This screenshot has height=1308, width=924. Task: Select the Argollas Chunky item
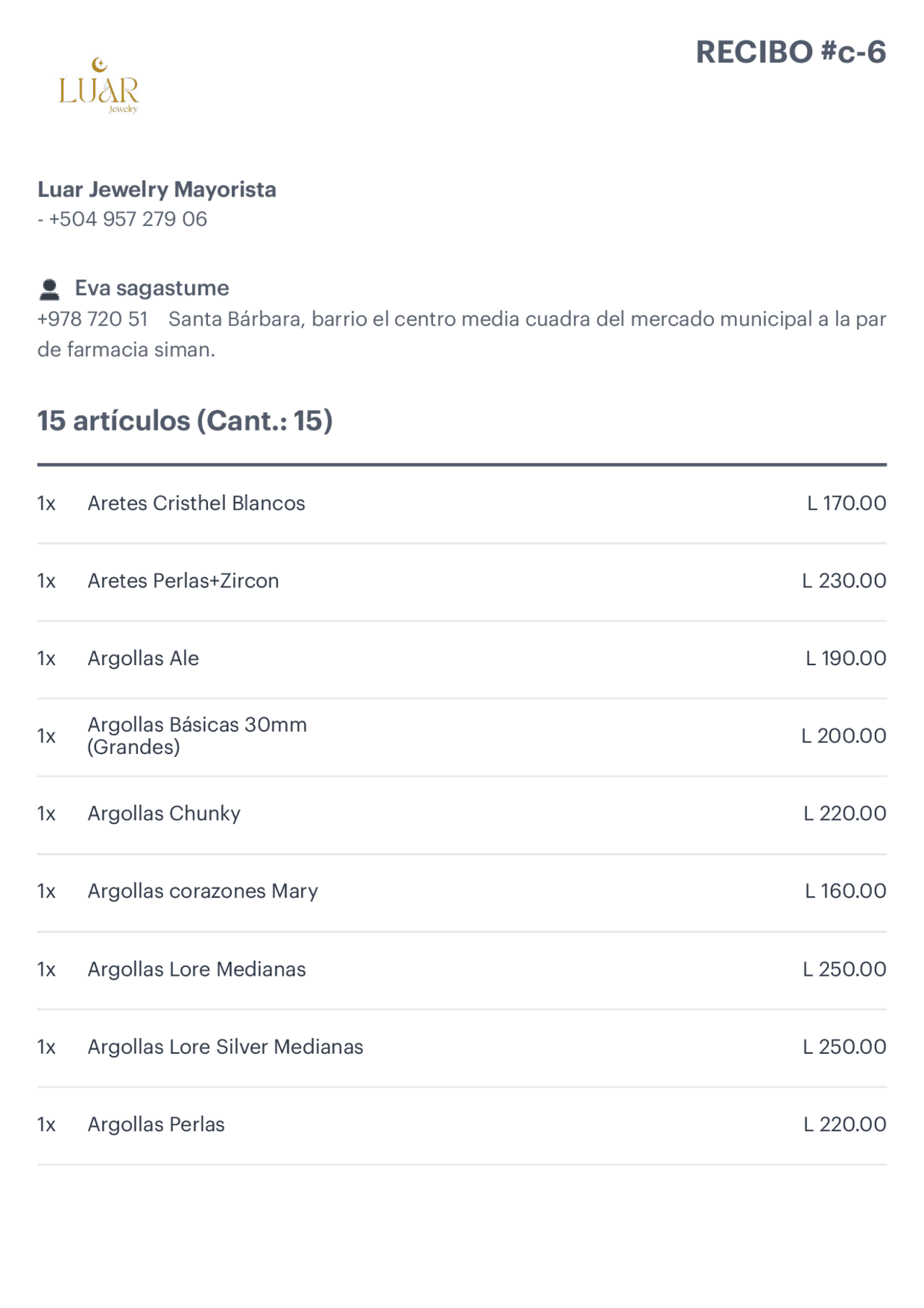164,814
